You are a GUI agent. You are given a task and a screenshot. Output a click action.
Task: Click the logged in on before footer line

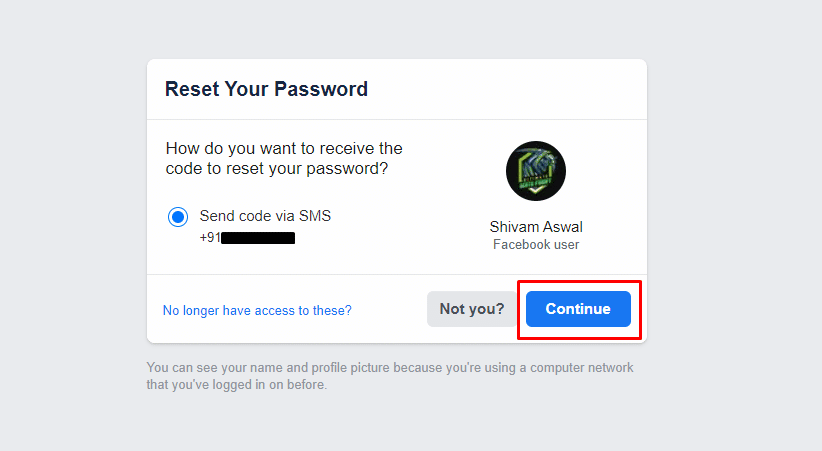236,384
